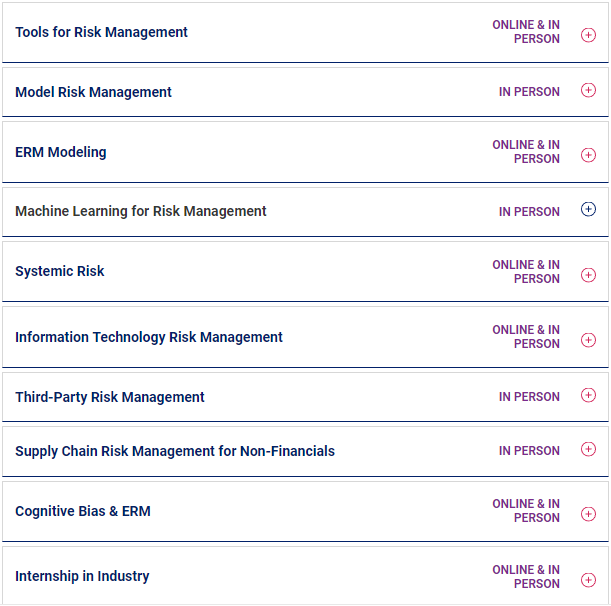The width and height of the screenshot is (611, 606).
Task: Click the Systemic Risk course title
Action: coord(59,271)
